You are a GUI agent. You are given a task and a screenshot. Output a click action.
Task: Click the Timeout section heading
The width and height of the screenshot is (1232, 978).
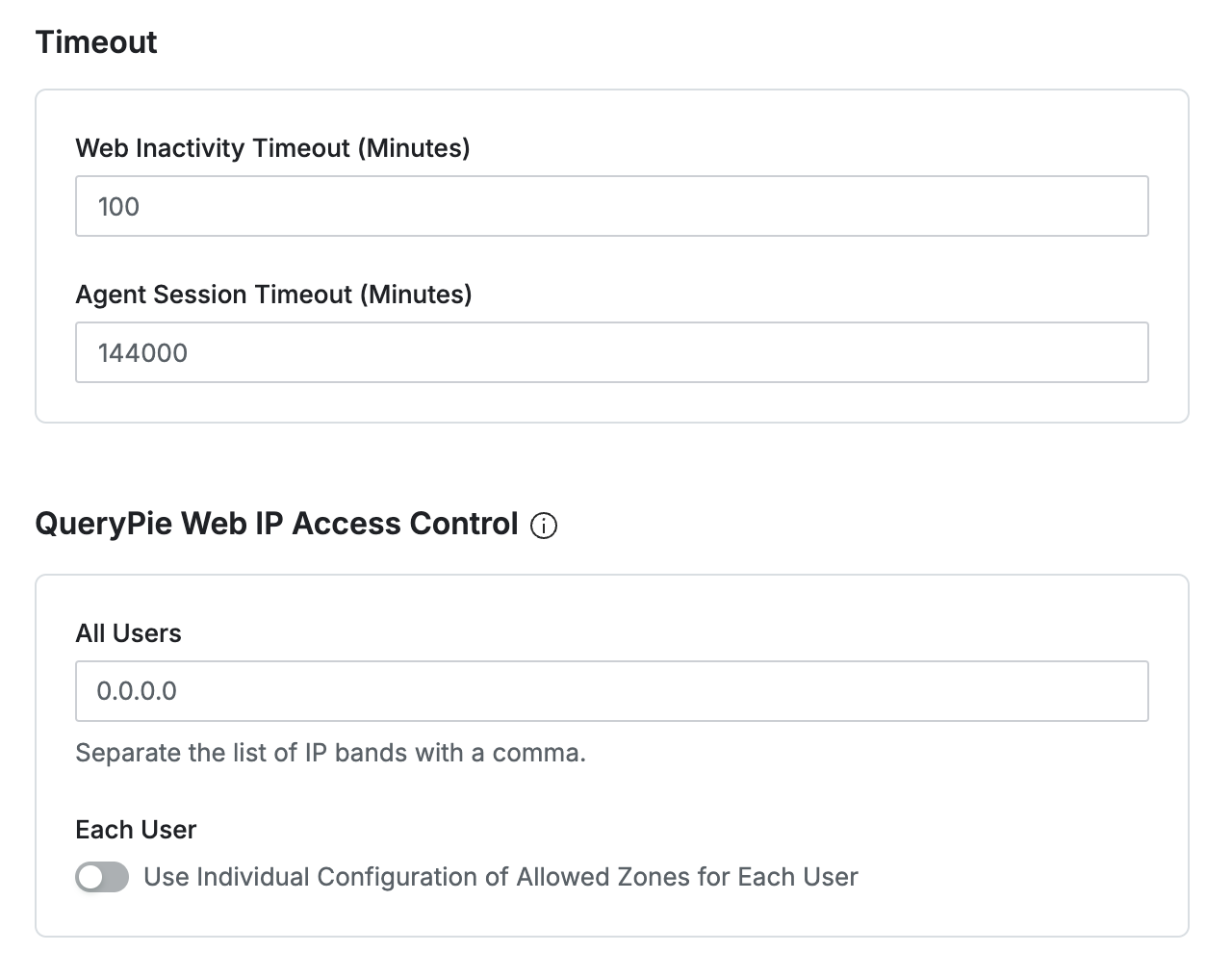[96, 42]
